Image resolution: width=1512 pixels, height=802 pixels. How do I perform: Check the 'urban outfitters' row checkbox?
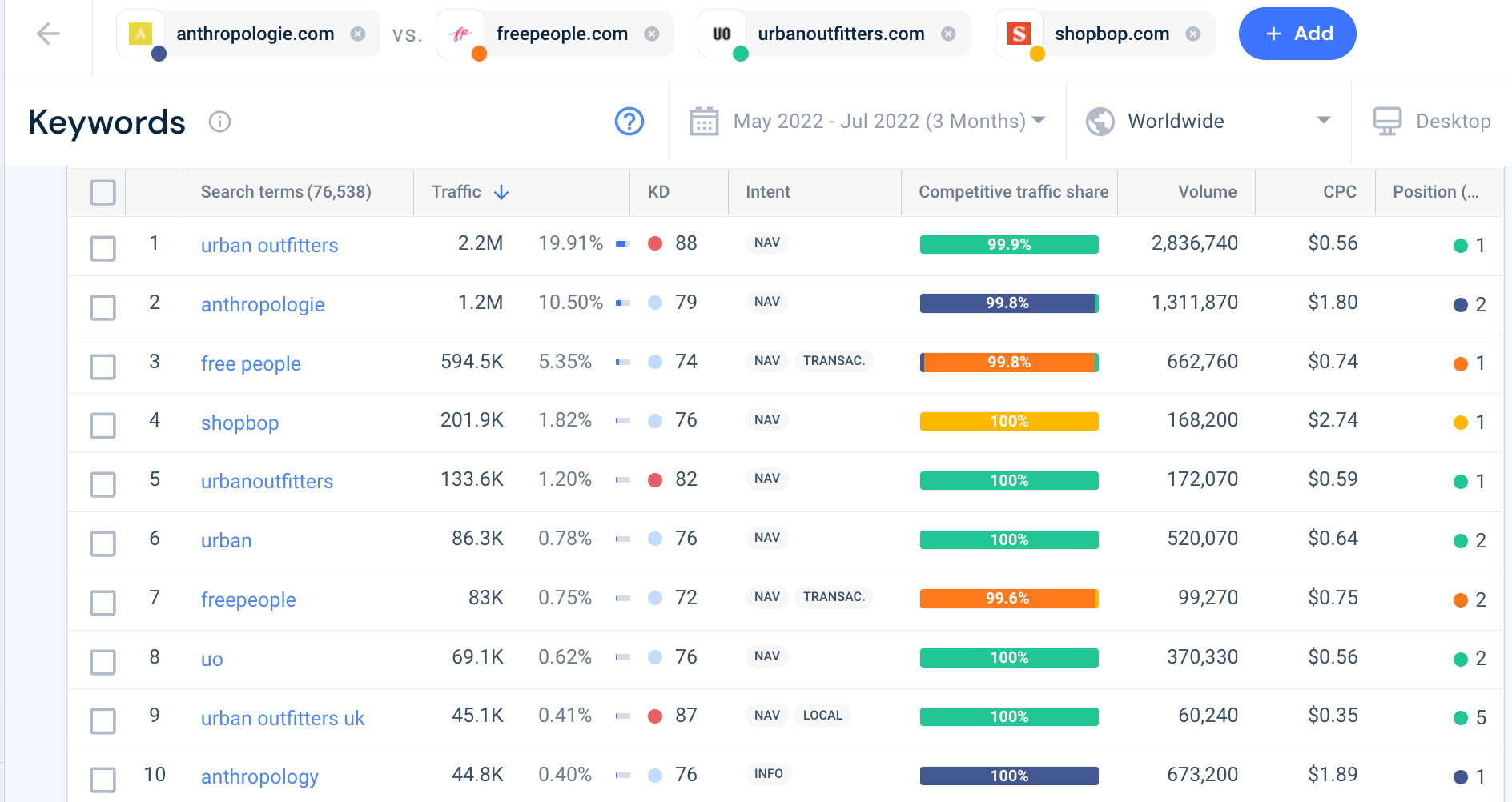(103, 248)
